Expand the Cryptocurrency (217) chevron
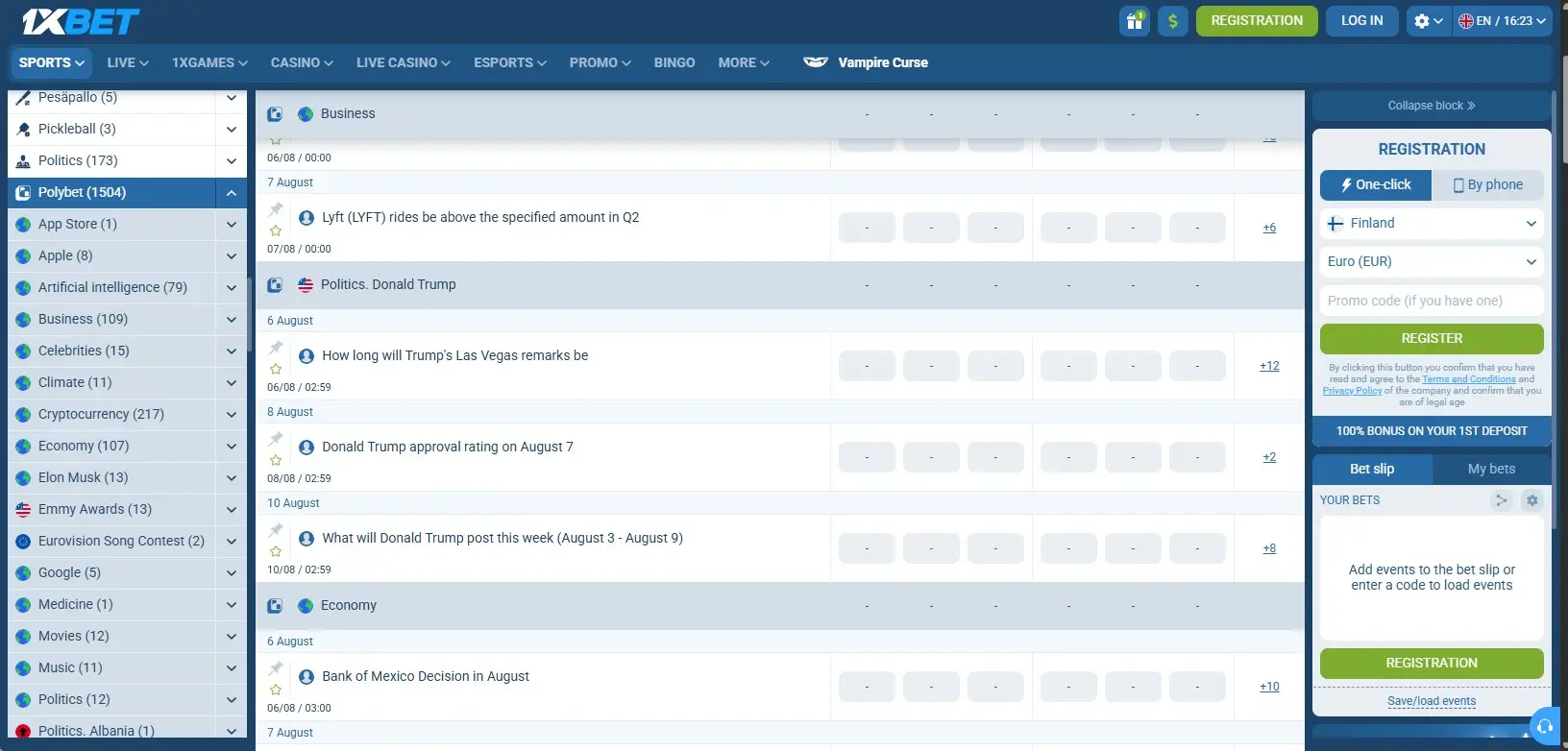This screenshot has width=1568, height=751. point(232,415)
